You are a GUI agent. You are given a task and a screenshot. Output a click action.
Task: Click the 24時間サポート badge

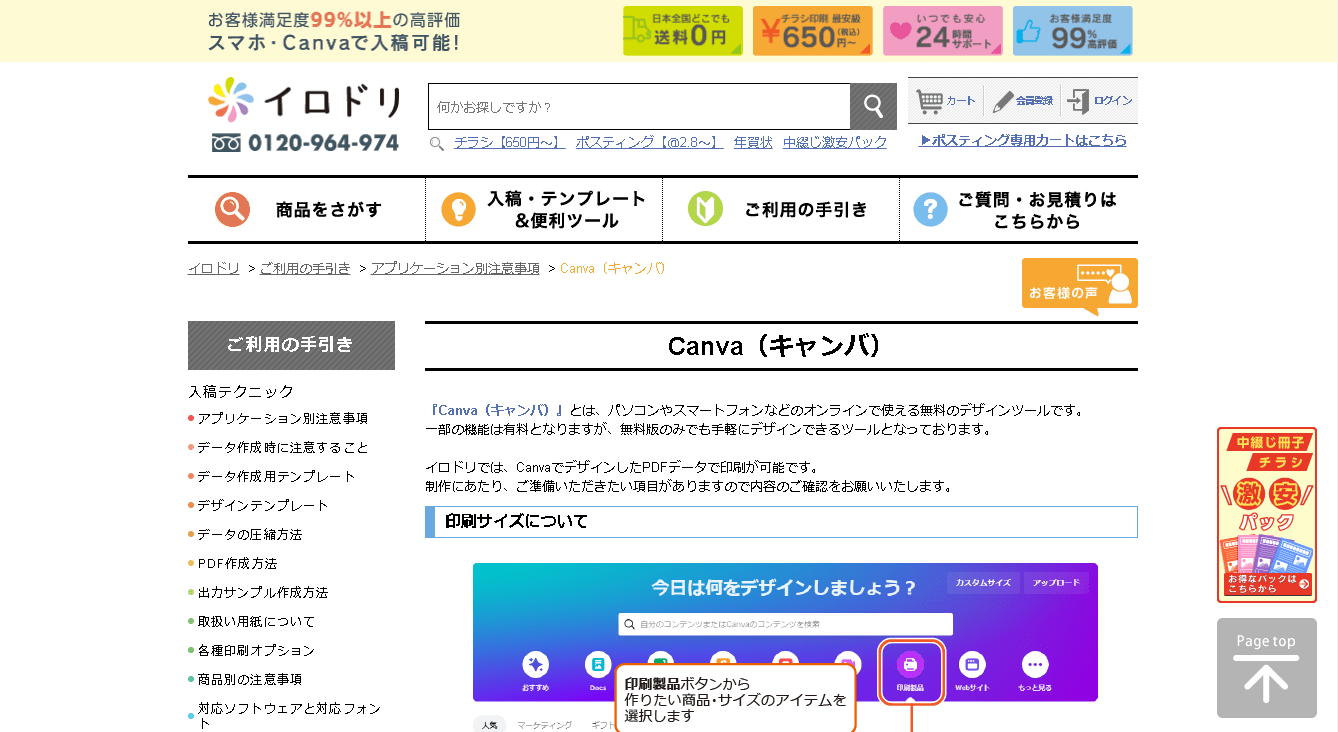pos(943,31)
